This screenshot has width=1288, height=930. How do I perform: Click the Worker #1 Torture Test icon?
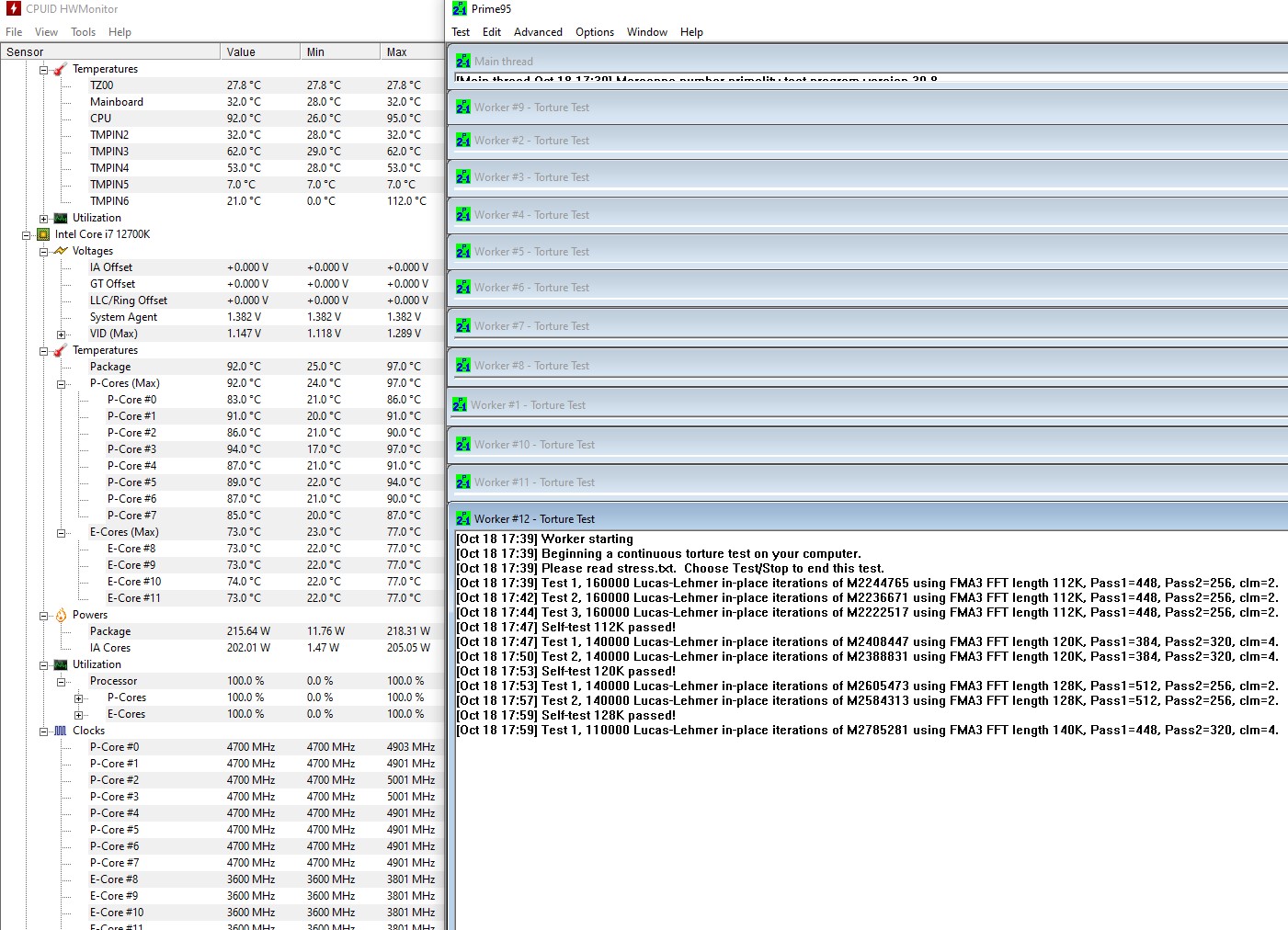tap(460, 405)
